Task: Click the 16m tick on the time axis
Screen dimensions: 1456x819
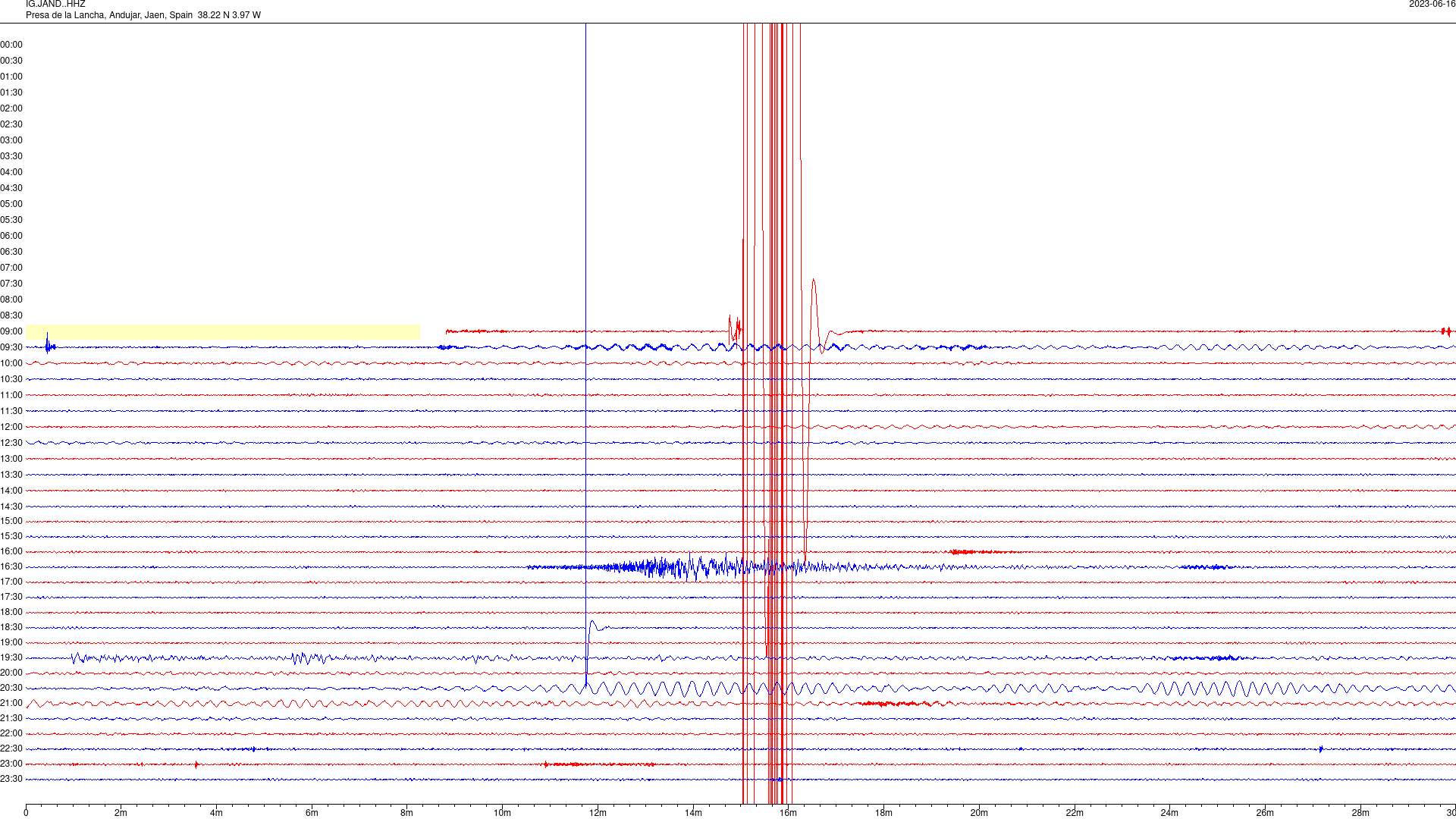Action: point(789,813)
